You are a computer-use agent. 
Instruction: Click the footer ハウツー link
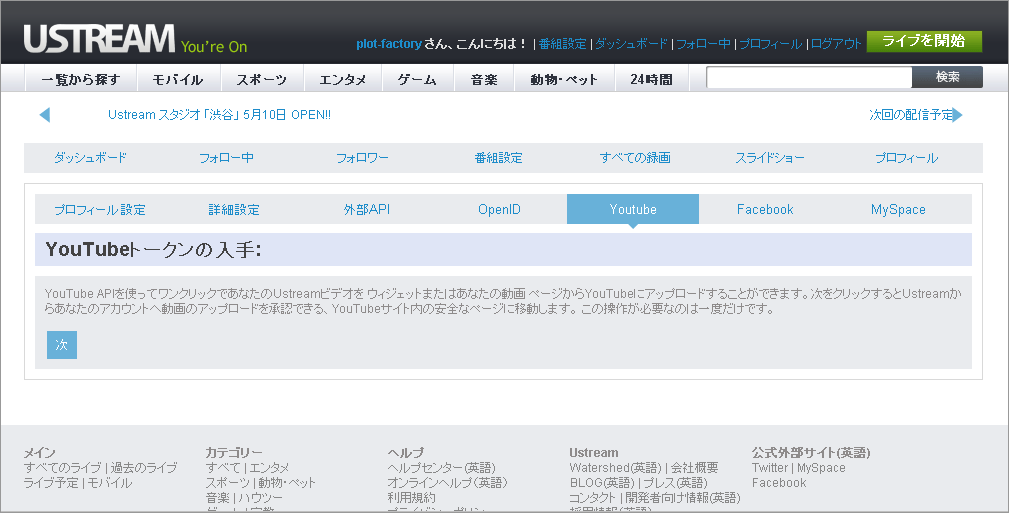pos(261,498)
